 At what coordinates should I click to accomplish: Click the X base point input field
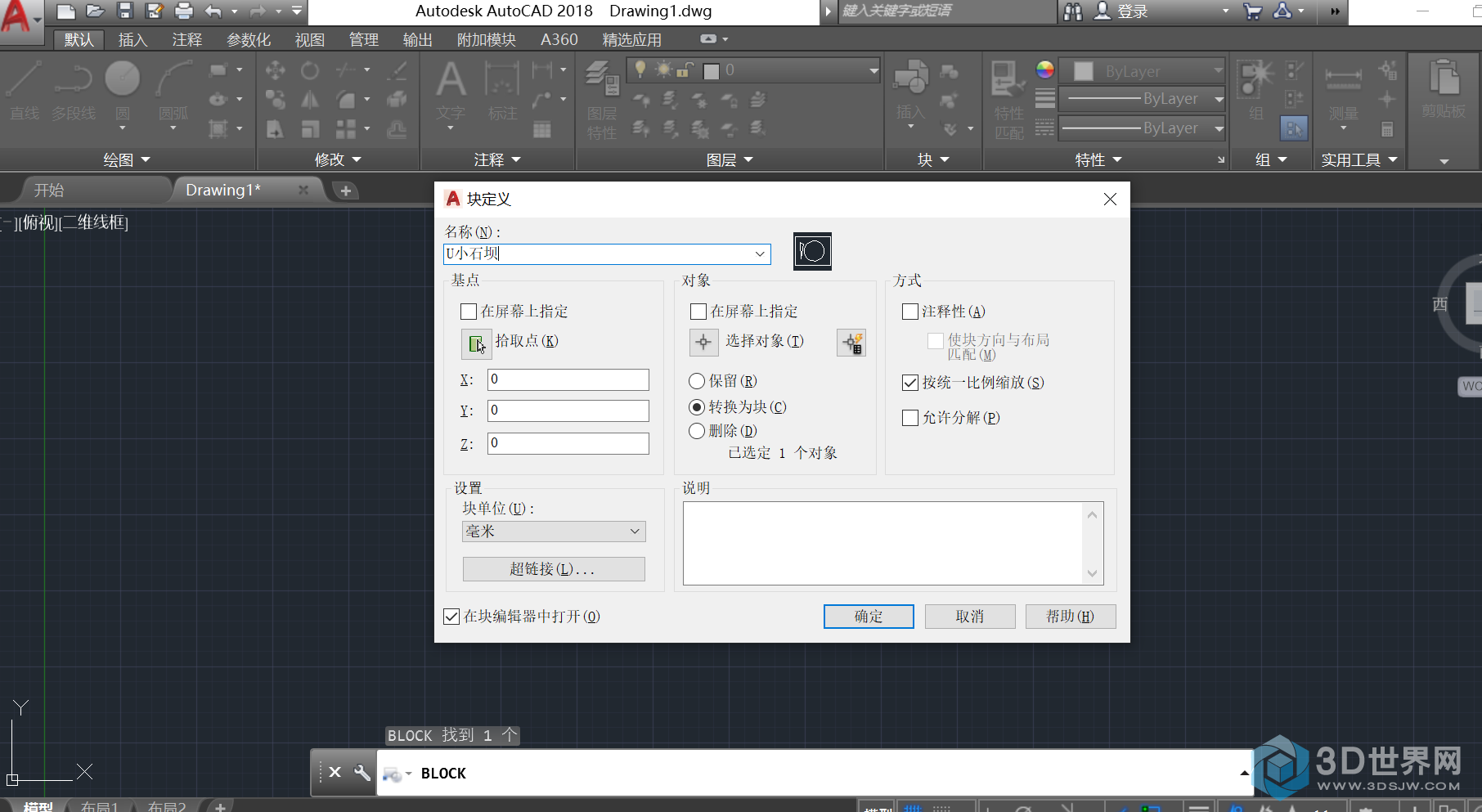pos(568,379)
